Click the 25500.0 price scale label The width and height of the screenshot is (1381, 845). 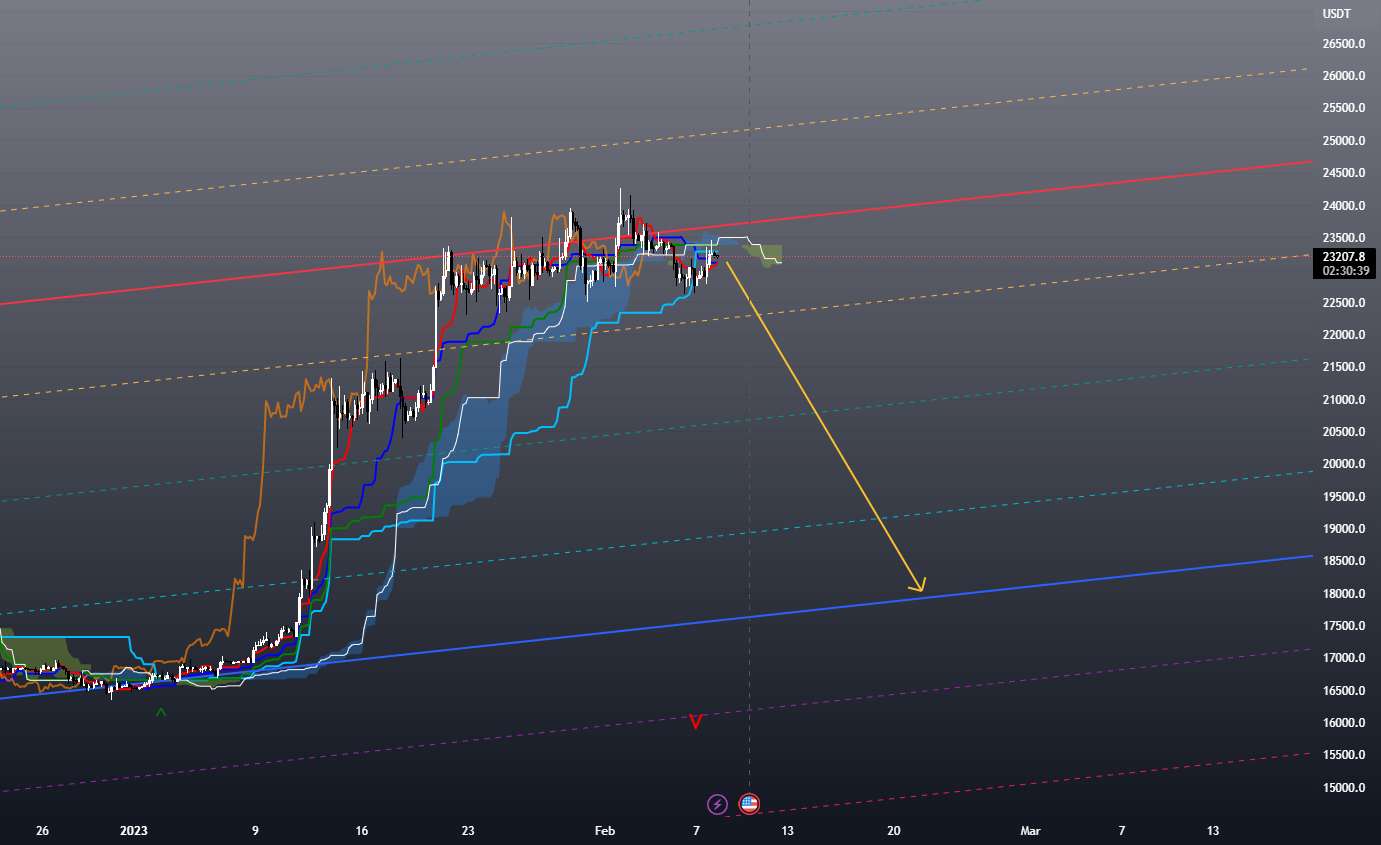tap(1343, 108)
